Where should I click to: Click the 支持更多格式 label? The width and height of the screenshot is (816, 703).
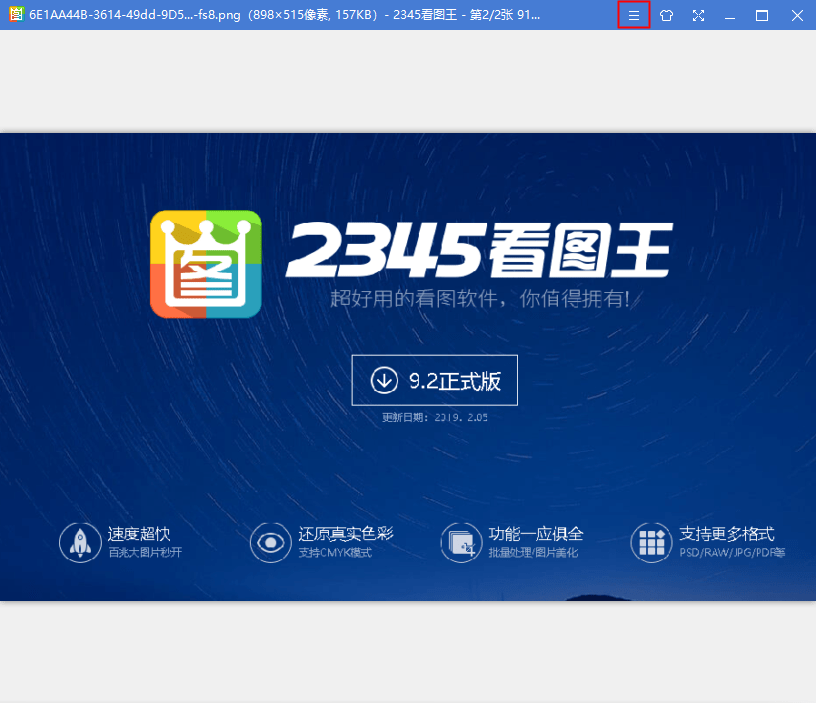tap(726, 534)
